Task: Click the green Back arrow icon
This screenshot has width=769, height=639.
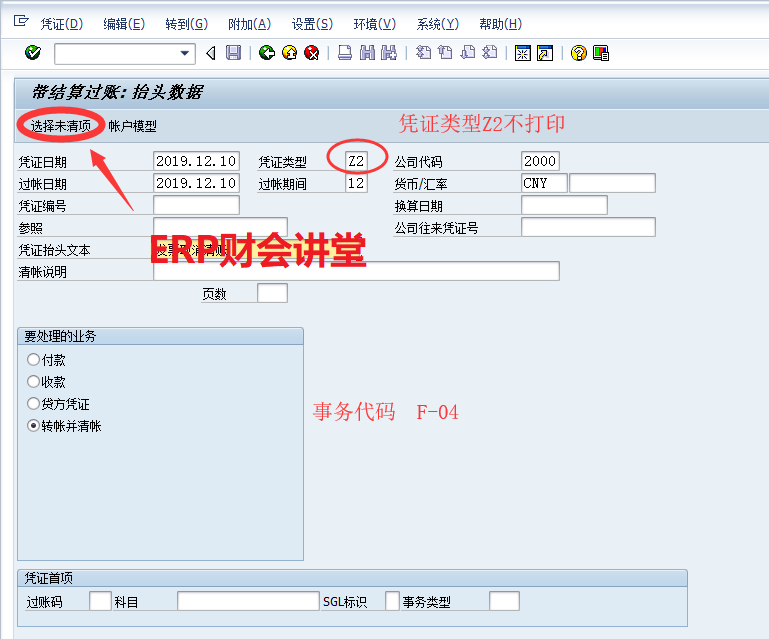Action: 266,53
